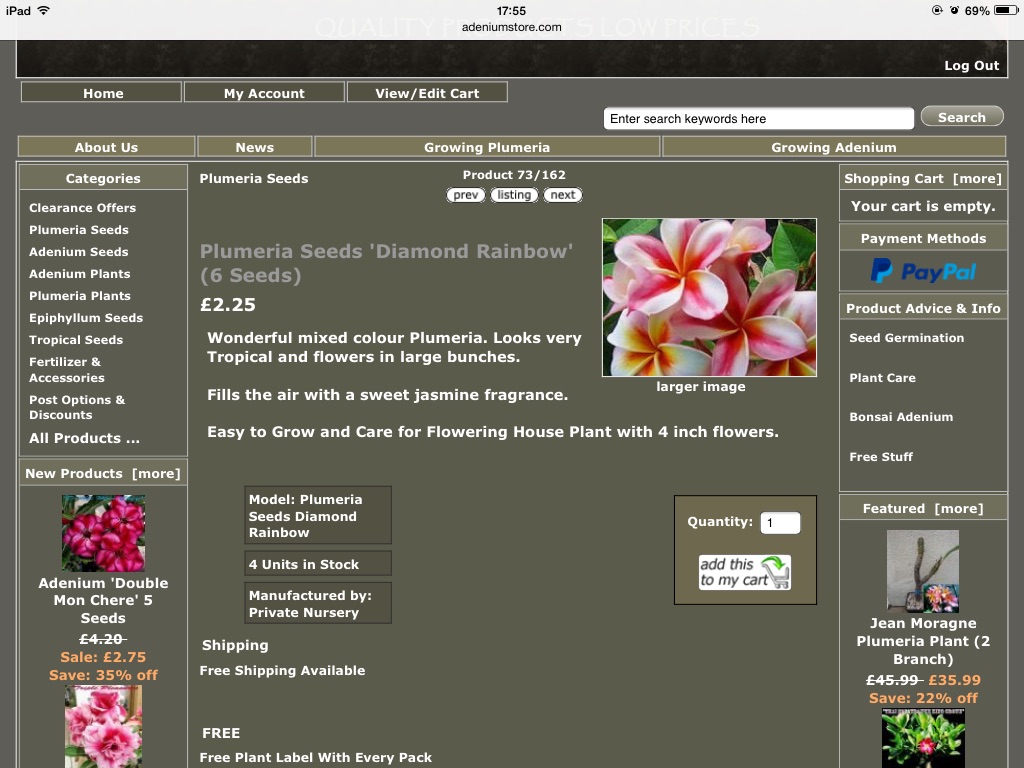This screenshot has width=1024, height=768.
Task: Open Growing Plumeria page
Action: 487,147
